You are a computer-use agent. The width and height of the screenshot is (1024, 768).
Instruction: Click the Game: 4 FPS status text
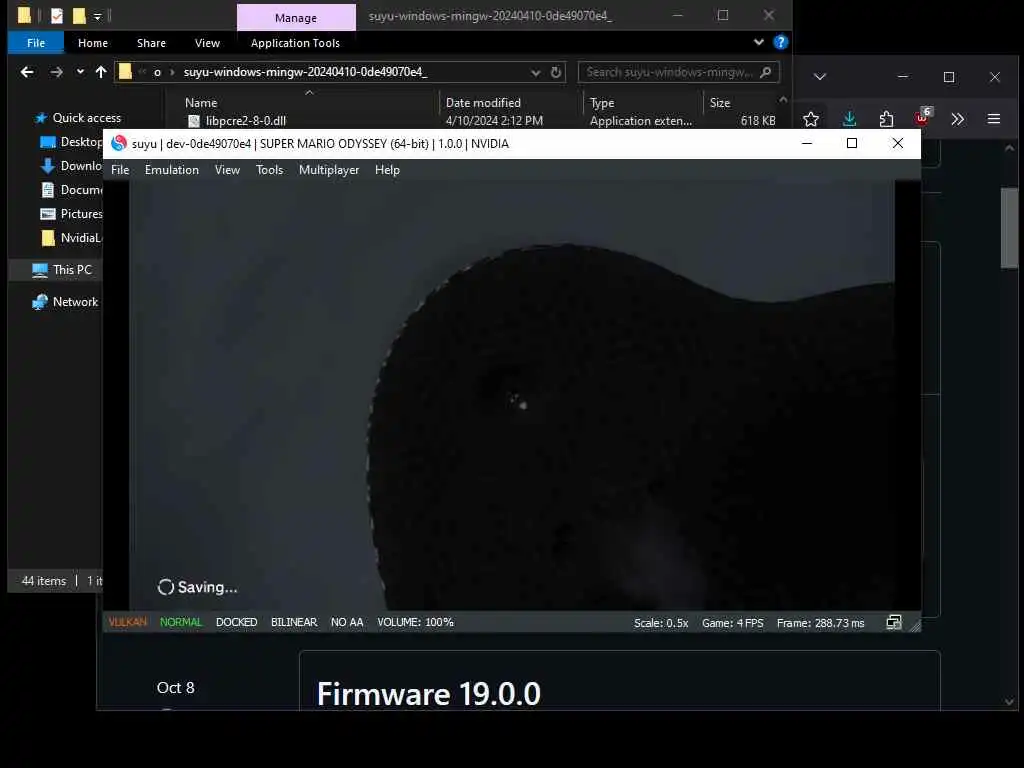click(733, 623)
